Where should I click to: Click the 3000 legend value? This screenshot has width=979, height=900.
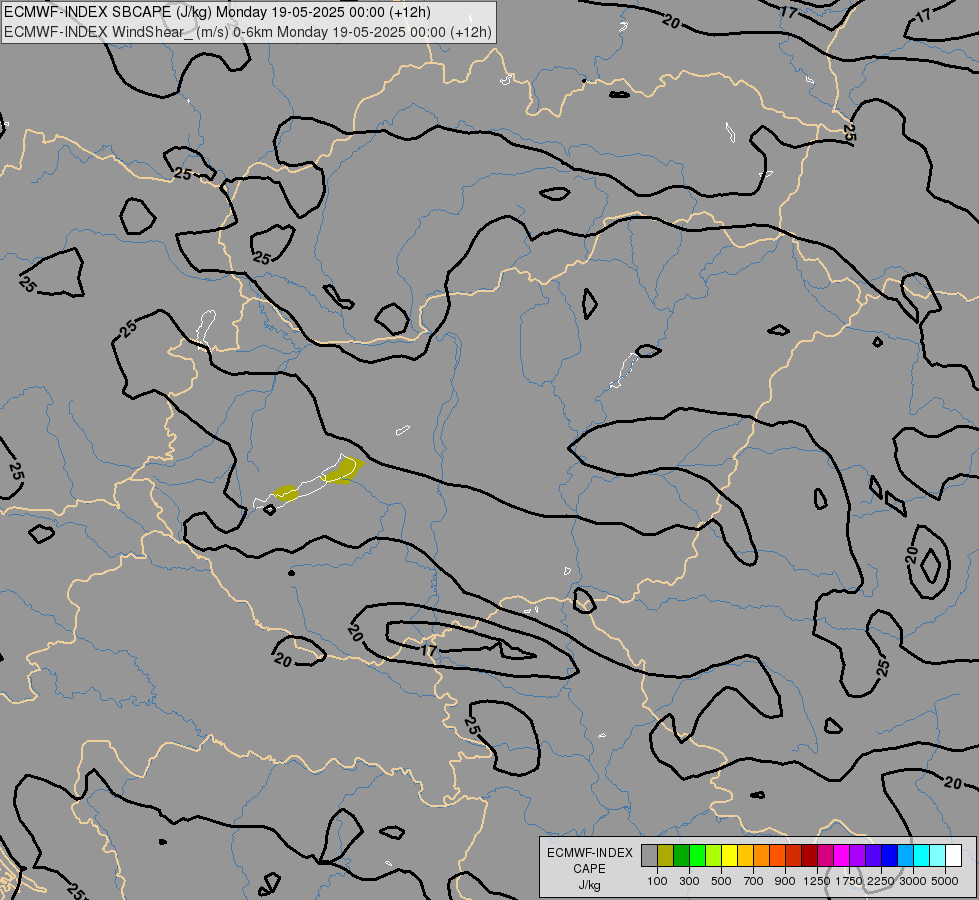[x=913, y=881]
